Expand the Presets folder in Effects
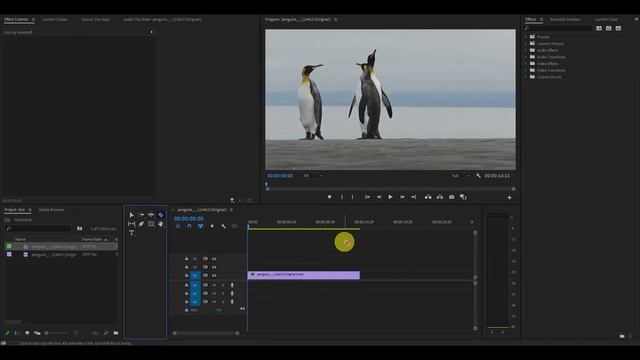 tap(526, 37)
